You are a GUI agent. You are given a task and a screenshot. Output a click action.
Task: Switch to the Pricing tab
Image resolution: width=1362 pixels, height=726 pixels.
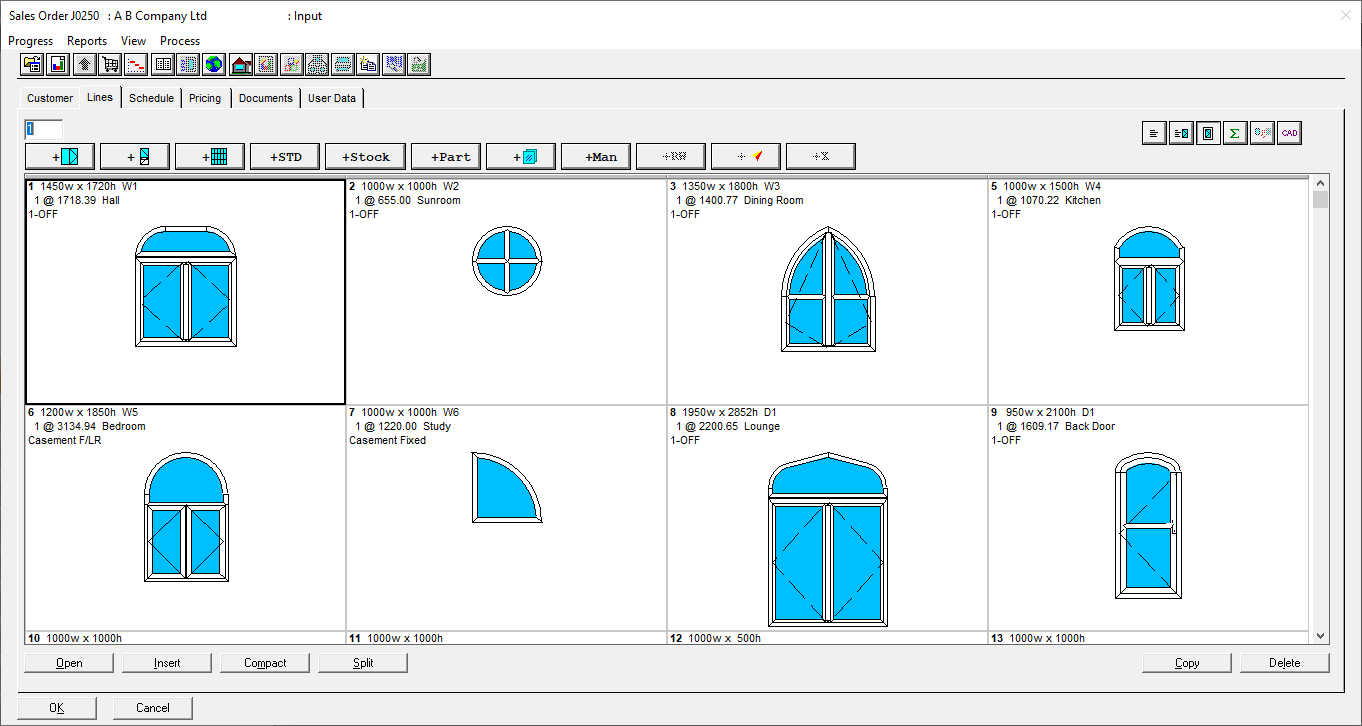(204, 98)
